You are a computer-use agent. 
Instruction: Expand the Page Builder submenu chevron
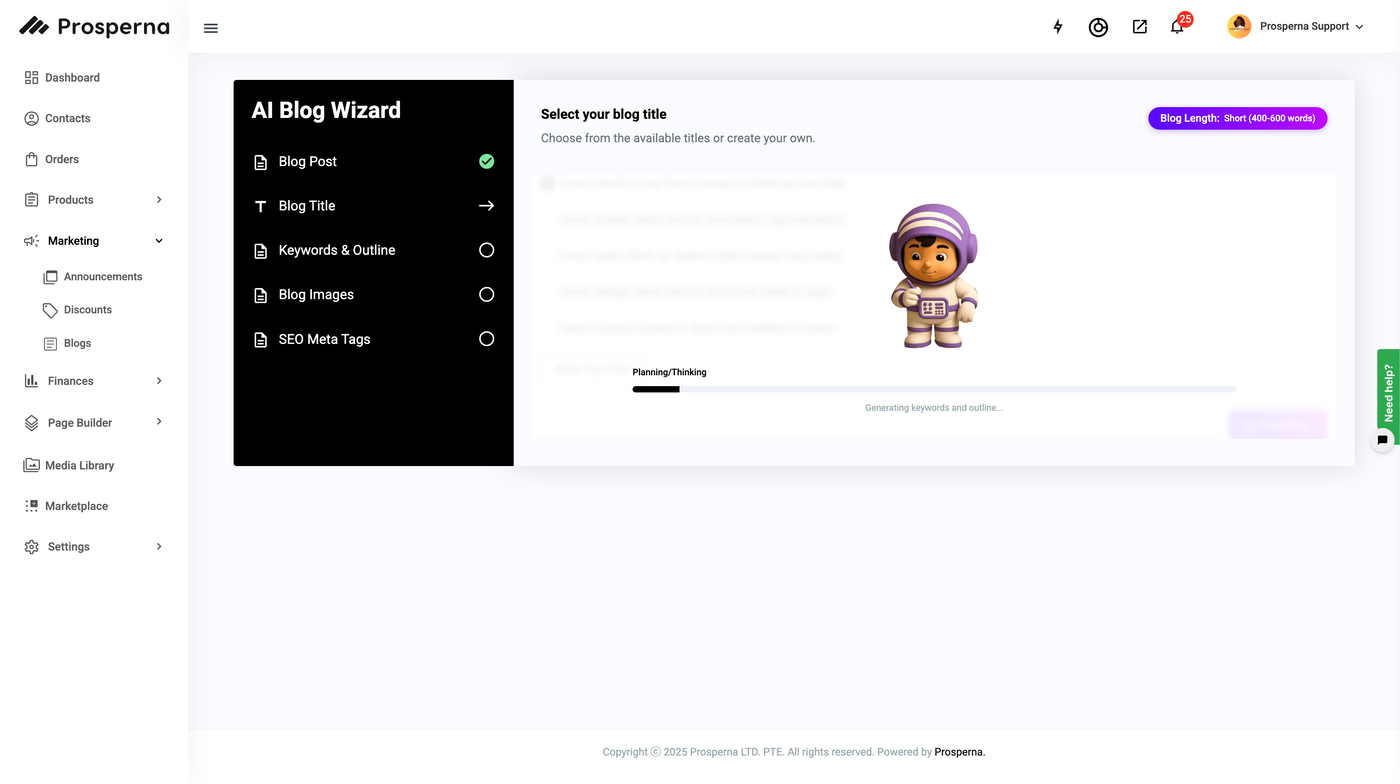(159, 422)
